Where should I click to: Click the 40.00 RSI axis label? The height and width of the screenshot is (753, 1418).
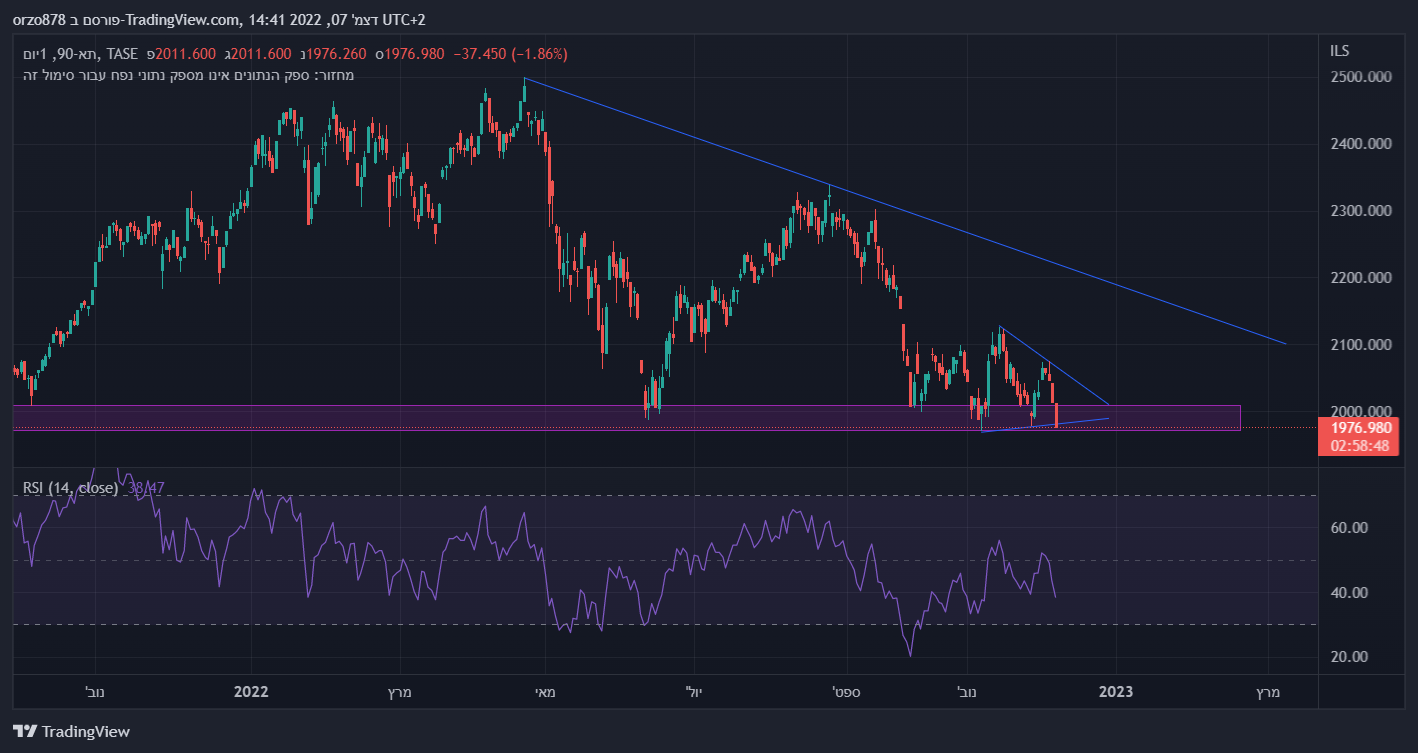(x=1349, y=592)
